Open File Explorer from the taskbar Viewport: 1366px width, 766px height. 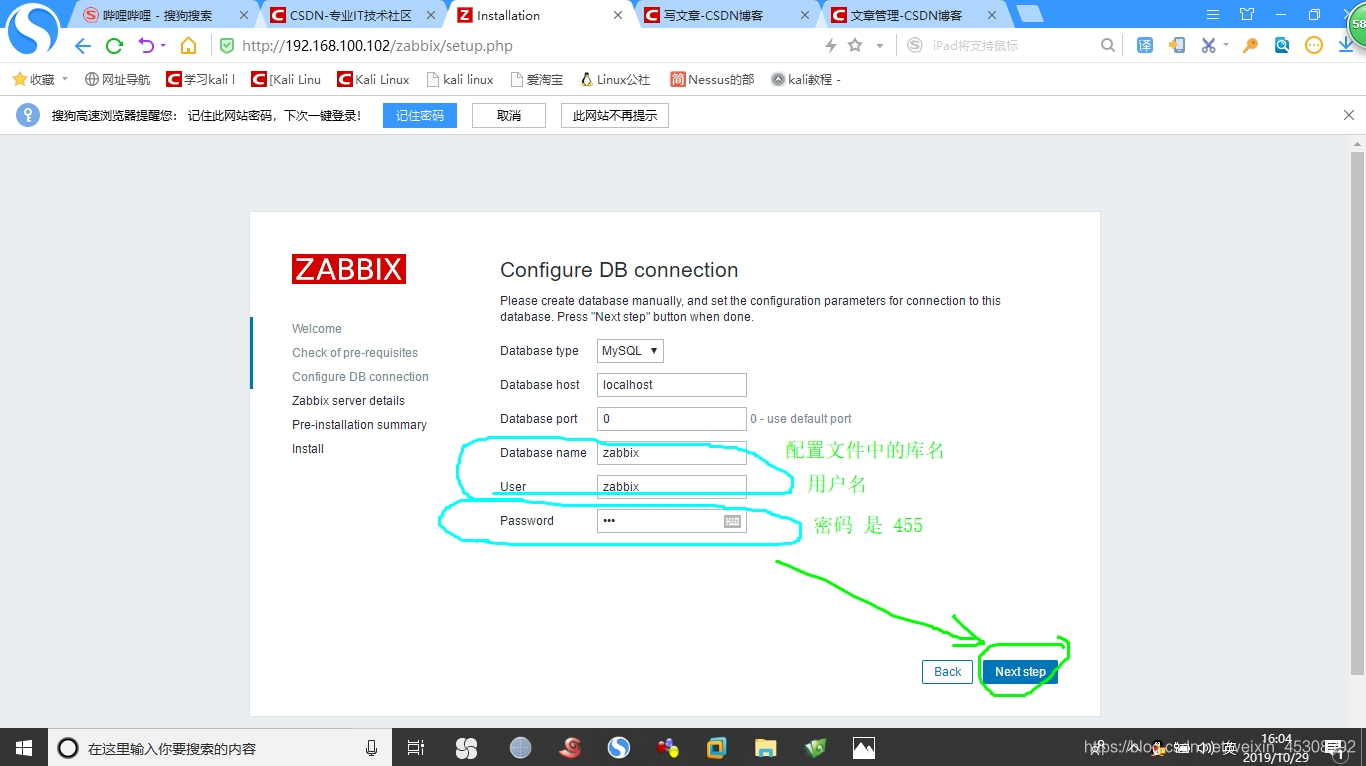(x=766, y=748)
